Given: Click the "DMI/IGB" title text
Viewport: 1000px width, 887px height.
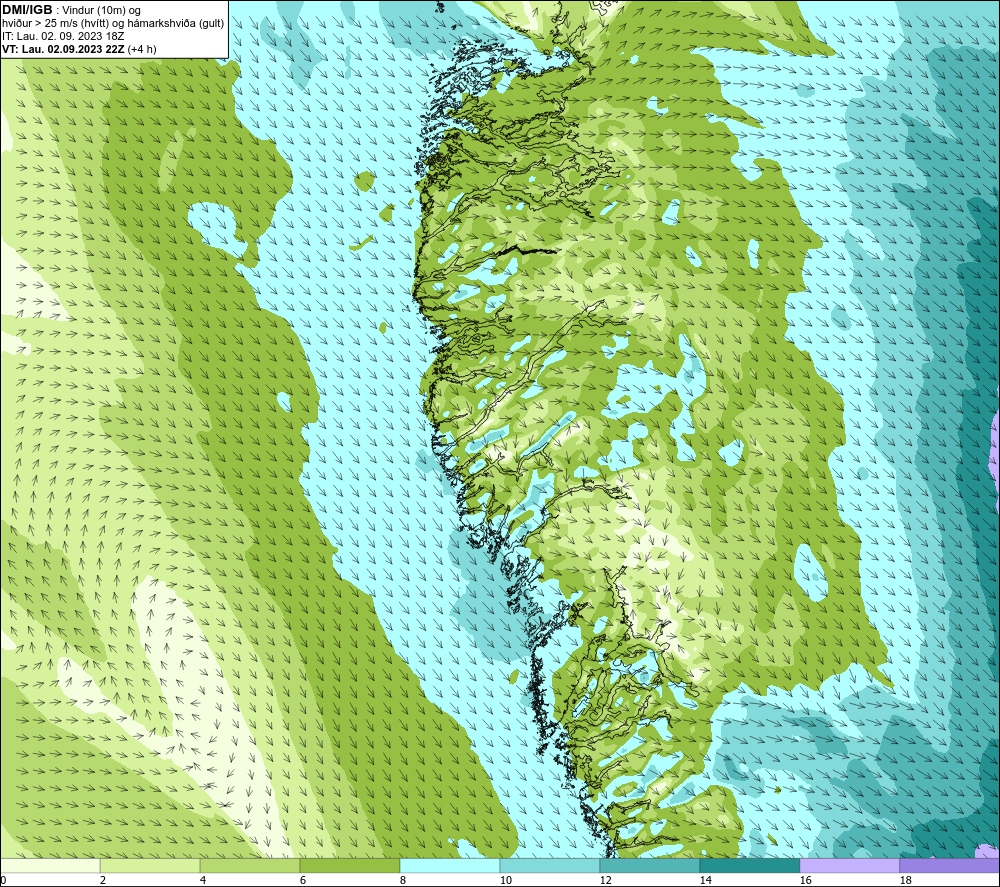Looking at the screenshot, I should [x=27, y=10].
